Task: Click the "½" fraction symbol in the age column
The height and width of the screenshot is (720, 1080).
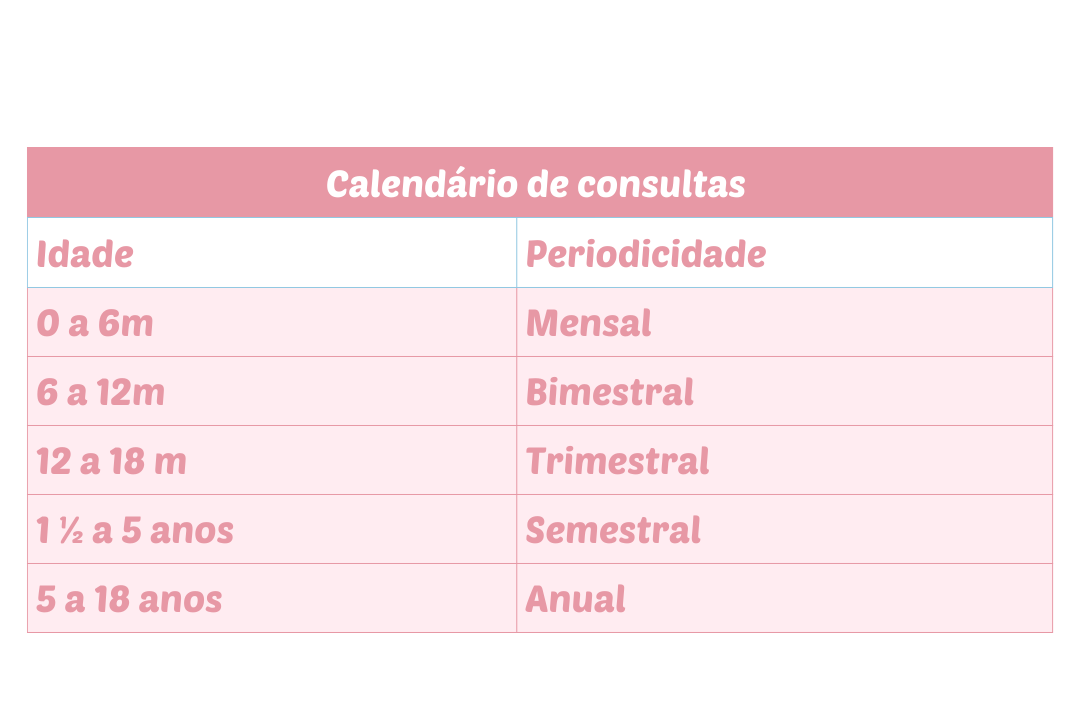Action: point(70,530)
